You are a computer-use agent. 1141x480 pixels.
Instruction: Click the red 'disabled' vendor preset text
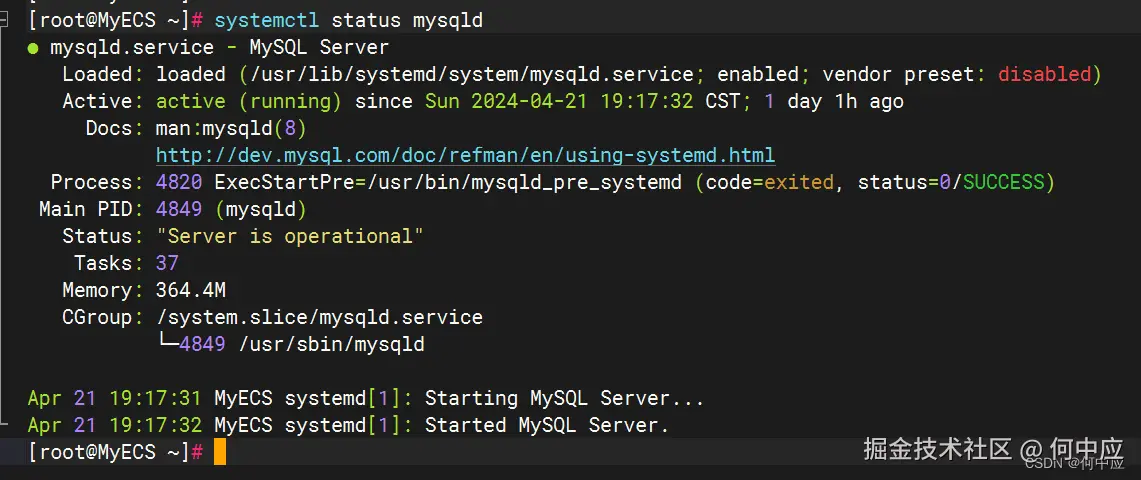tap(1044, 74)
